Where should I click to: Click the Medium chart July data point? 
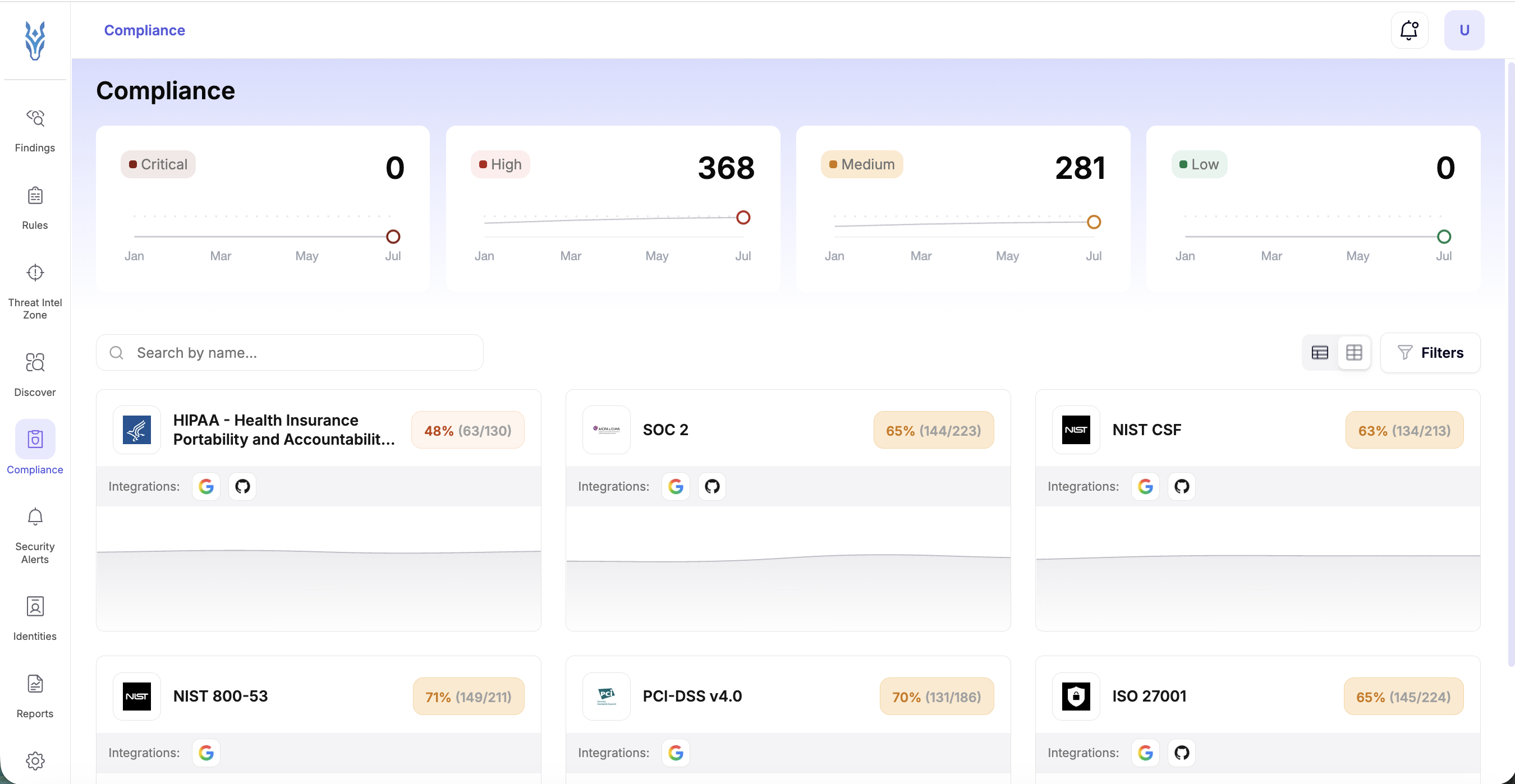coord(1093,222)
